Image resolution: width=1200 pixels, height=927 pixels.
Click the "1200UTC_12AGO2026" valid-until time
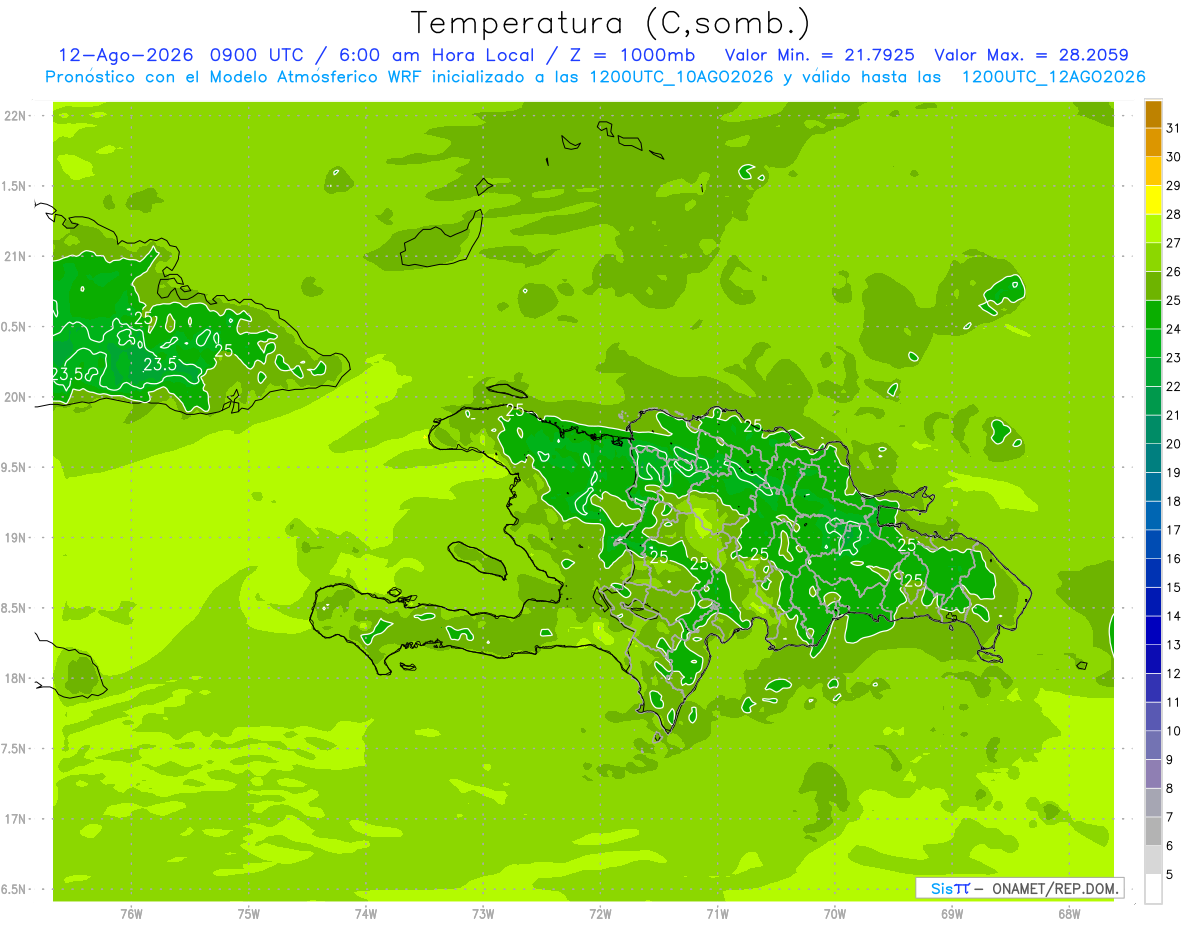point(1052,77)
